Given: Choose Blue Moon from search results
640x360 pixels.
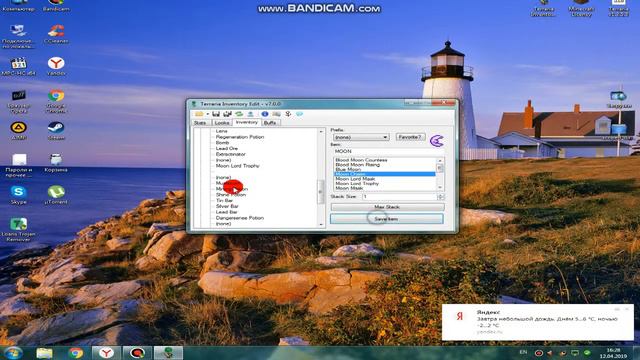Looking at the screenshot, I should tap(348, 169).
